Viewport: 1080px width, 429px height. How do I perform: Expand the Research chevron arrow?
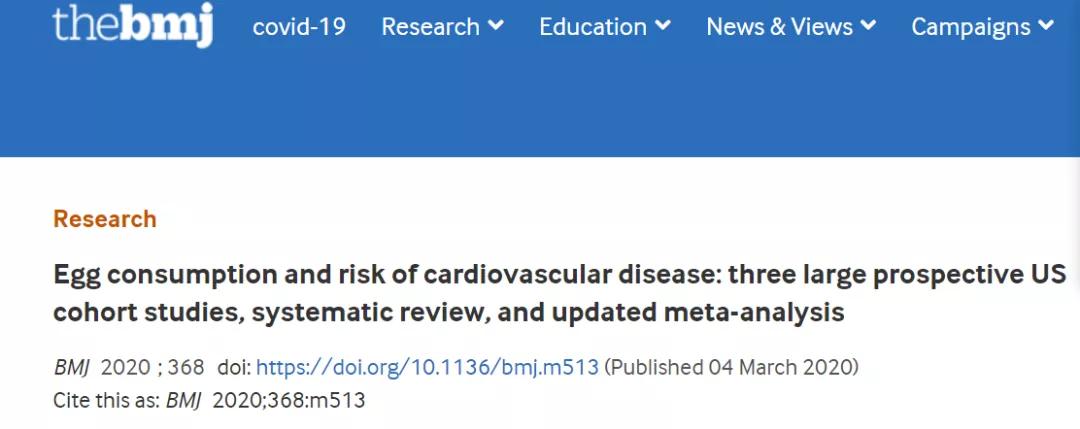tap(496, 26)
